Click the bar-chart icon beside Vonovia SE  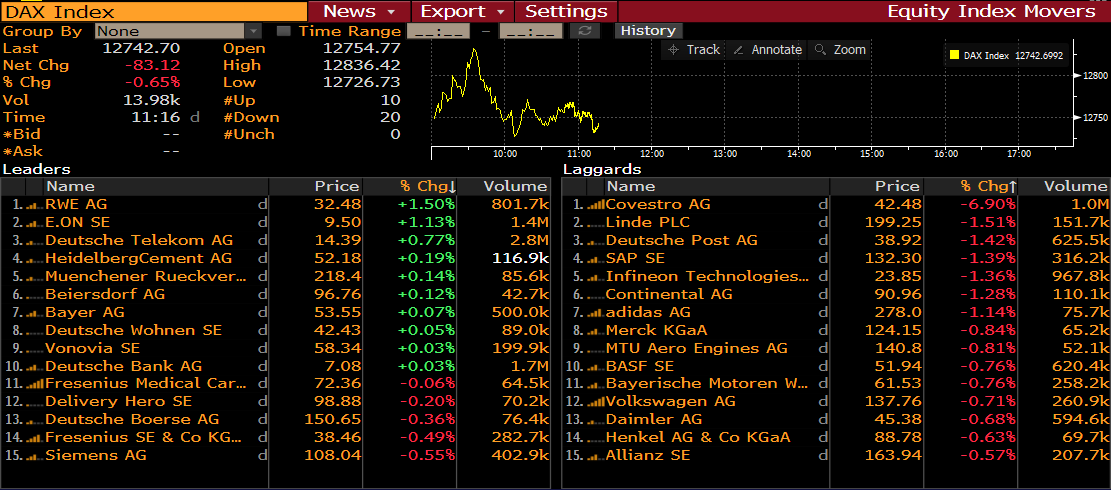point(35,348)
